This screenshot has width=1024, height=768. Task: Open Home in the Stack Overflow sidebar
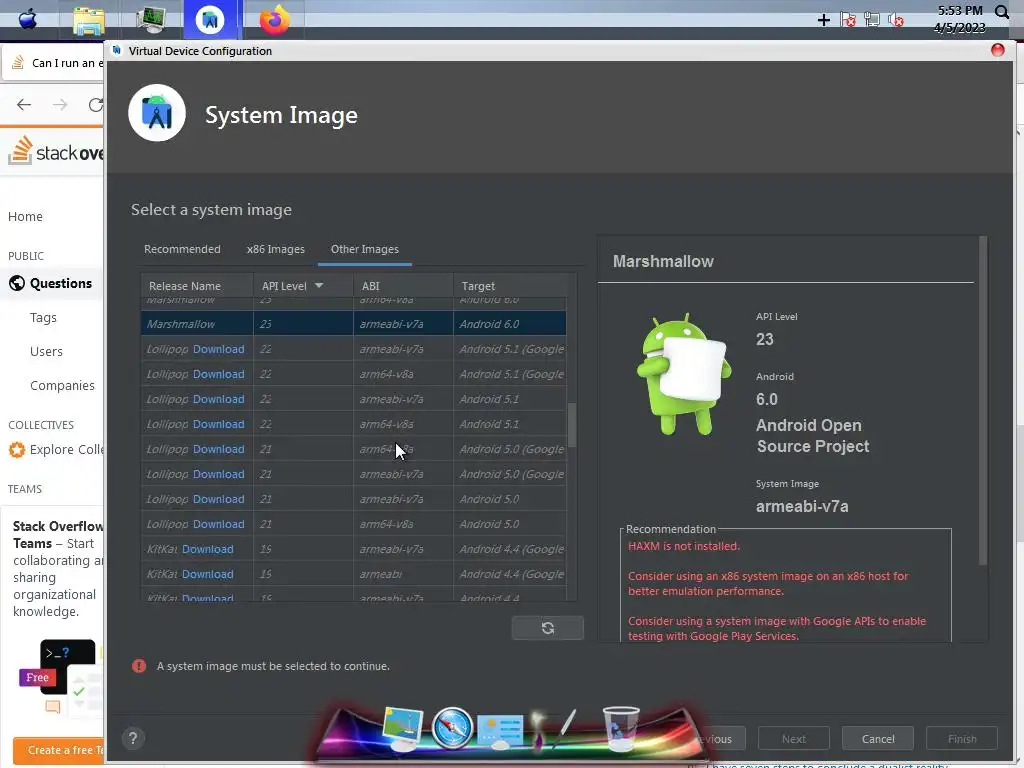pyautogui.click(x=25, y=216)
